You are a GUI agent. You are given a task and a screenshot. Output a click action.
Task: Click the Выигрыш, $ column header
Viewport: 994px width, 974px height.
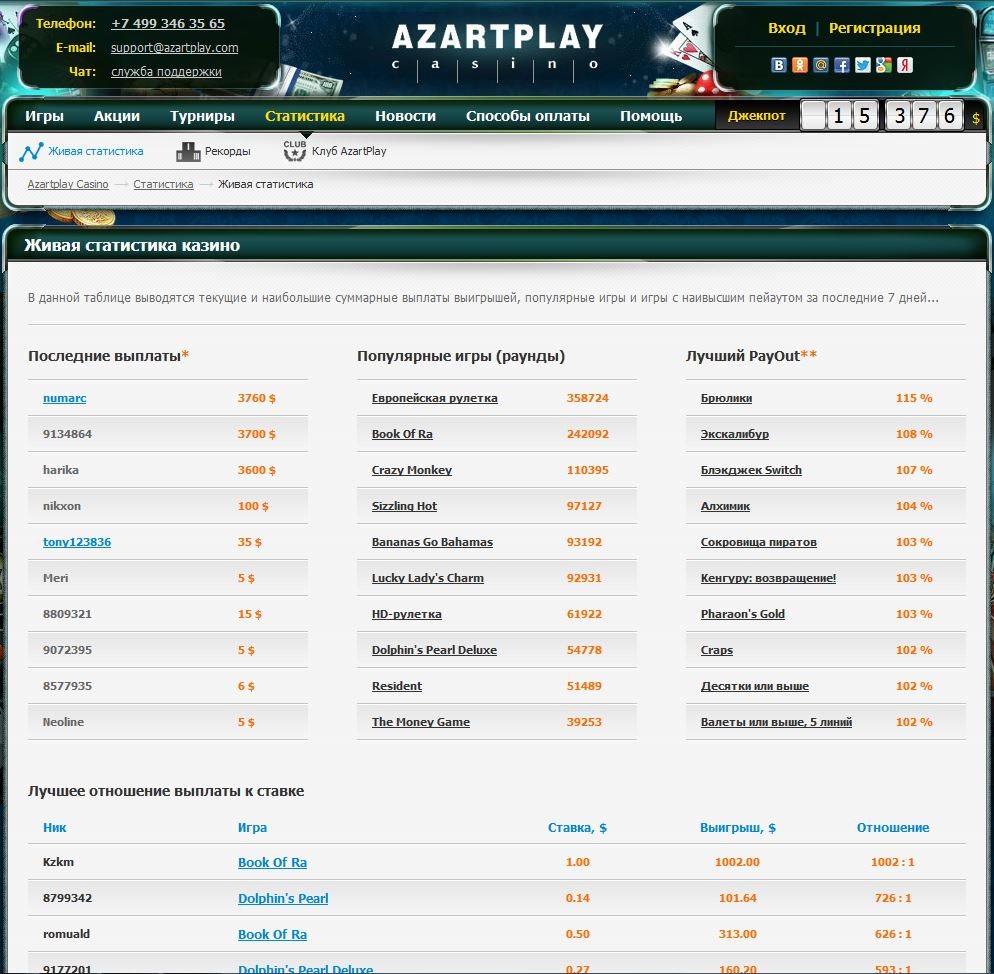tap(737, 828)
